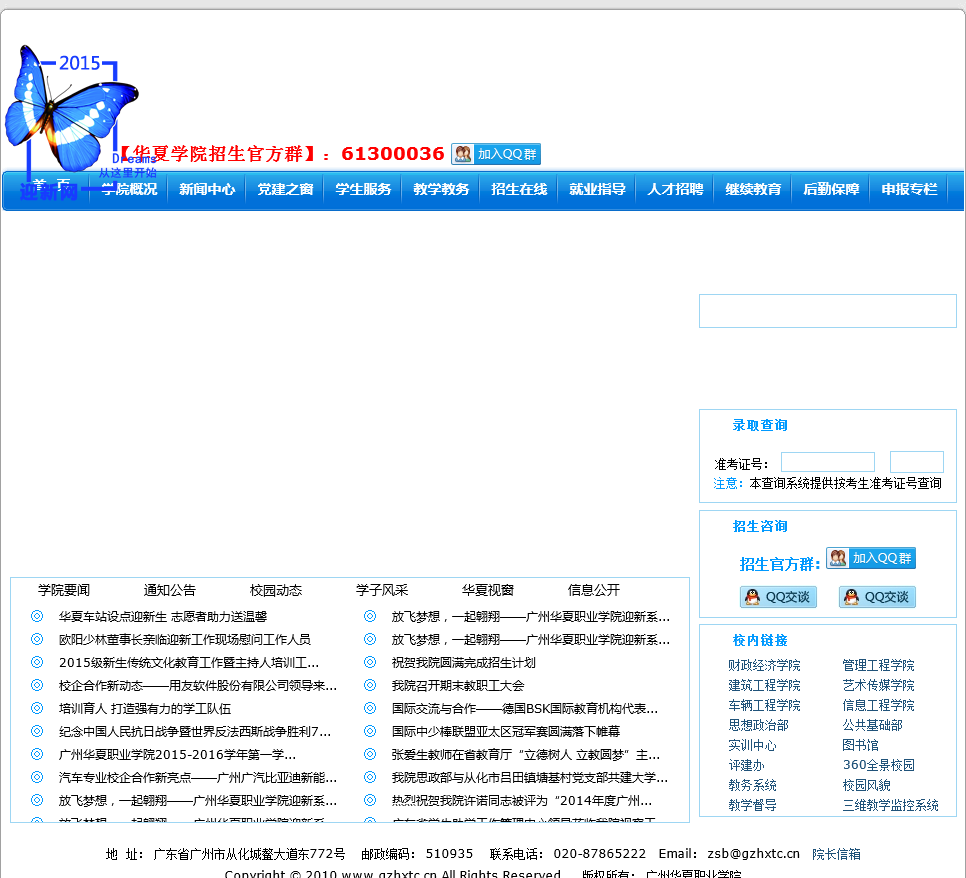The height and width of the screenshot is (878, 966).
Task: Switch to the 校园动态 tab
Action: tap(276, 590)
